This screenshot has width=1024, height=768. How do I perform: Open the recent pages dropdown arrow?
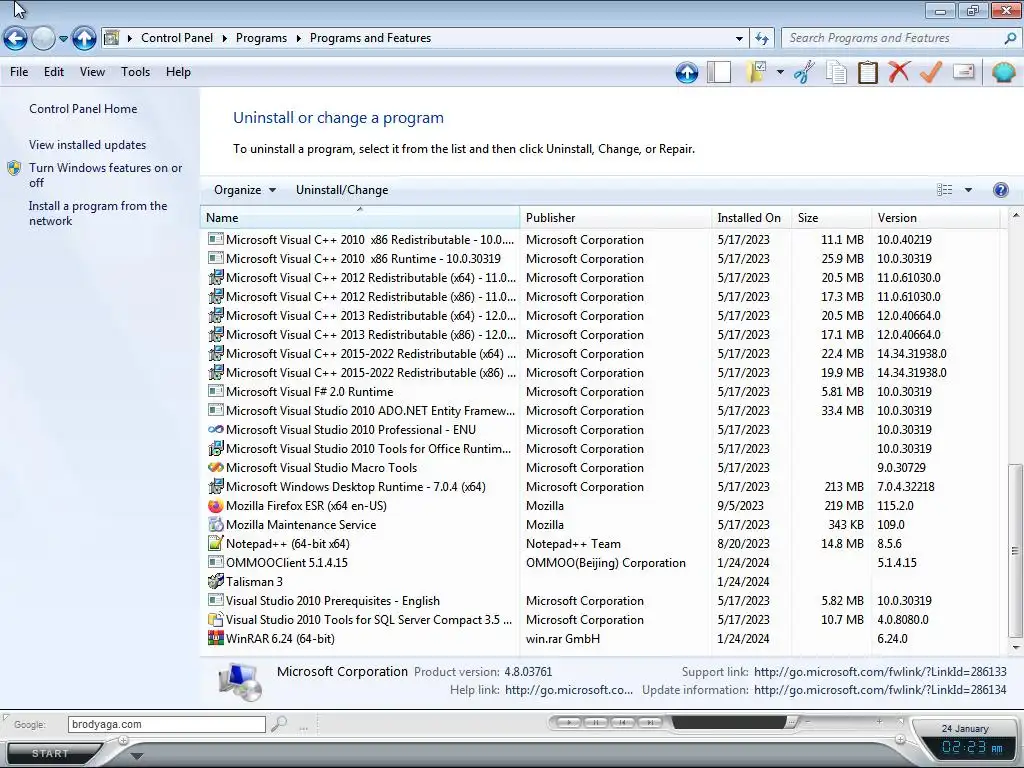(x=63, y=39)
